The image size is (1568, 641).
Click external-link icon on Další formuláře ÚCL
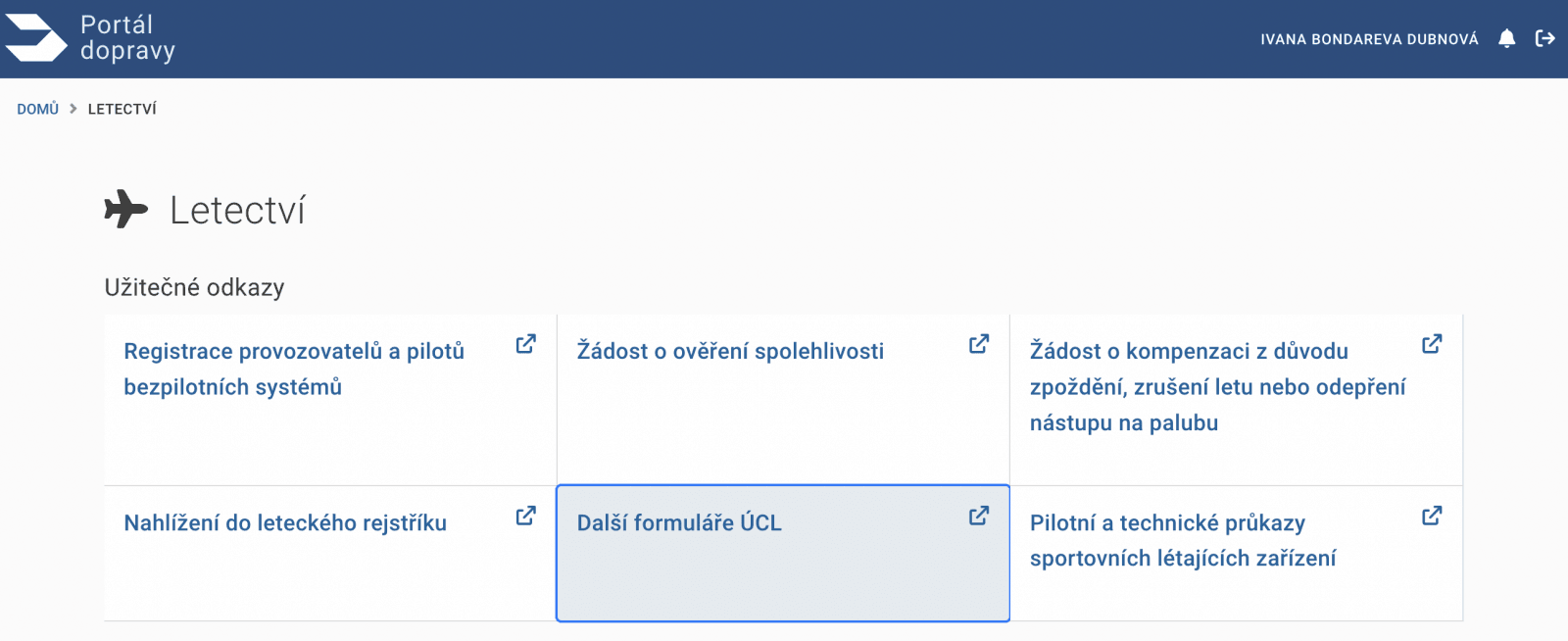click(x=979, y=516)
